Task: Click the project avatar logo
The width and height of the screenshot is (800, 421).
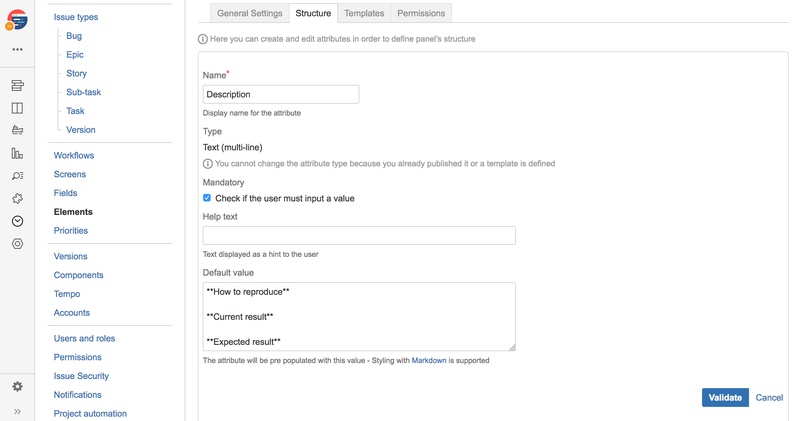Action: pyautogui.click(x=17, y=19)
